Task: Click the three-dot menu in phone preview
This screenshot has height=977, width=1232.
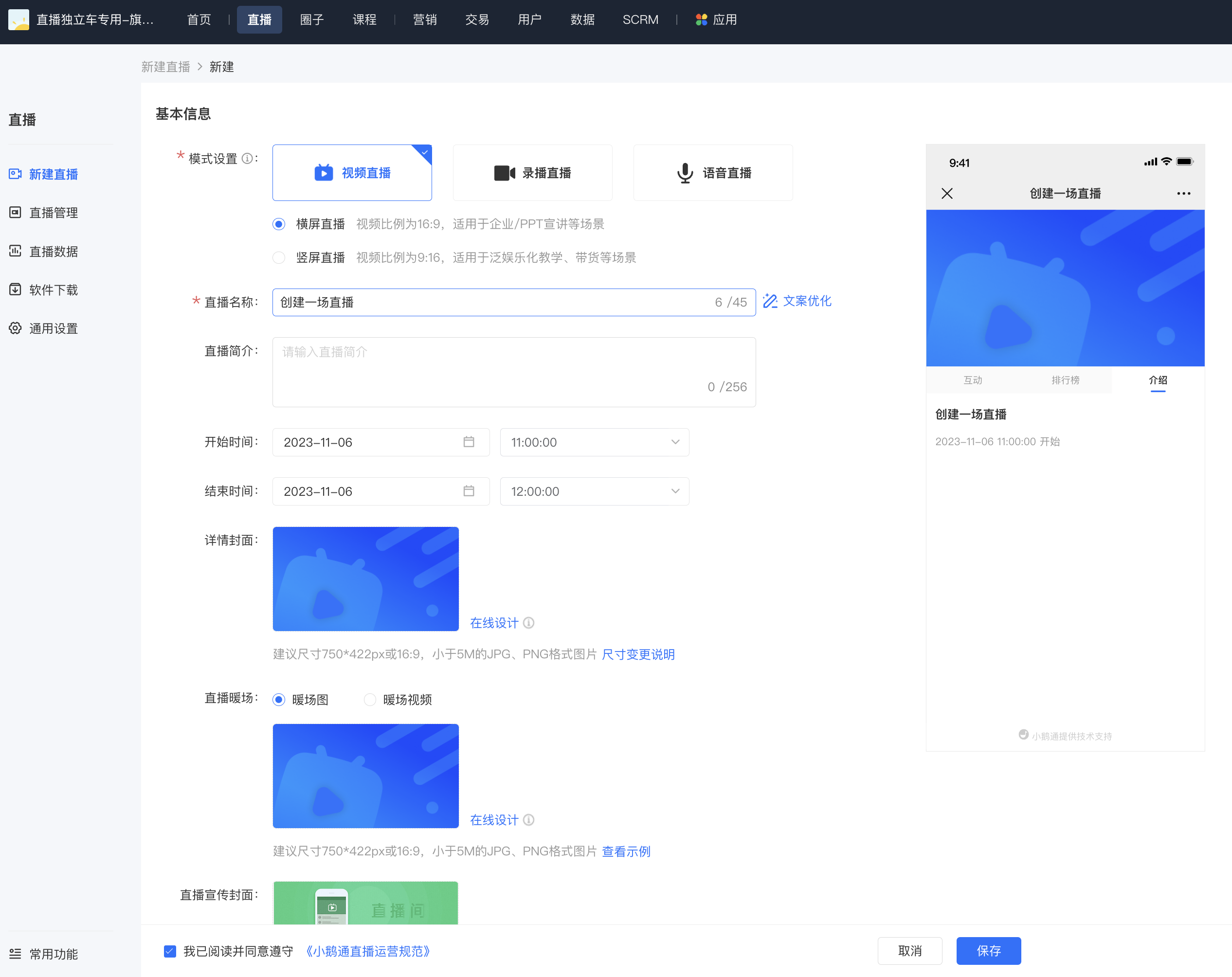Action: click(x=1183, y=194)
